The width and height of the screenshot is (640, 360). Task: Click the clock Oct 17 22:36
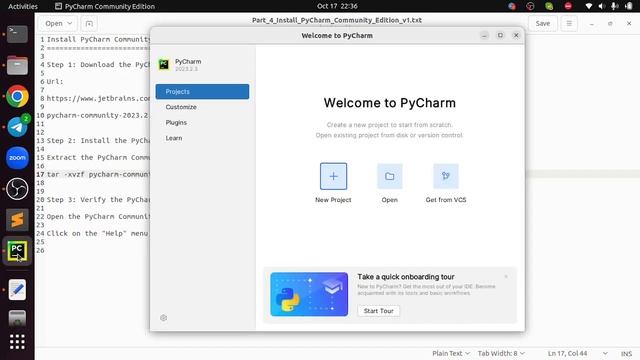pos(337,6)
